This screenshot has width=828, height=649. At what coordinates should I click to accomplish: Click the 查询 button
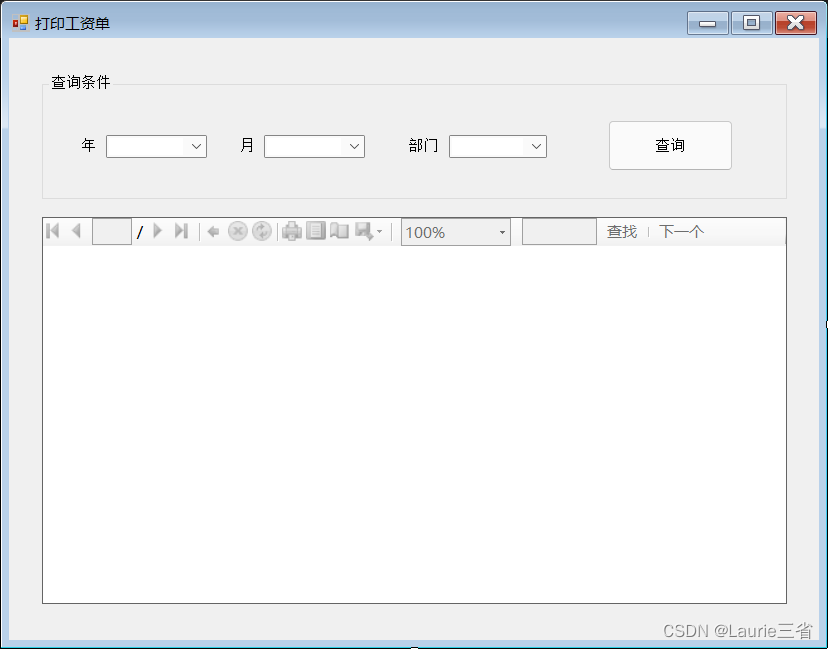click(x=670, y=145)
